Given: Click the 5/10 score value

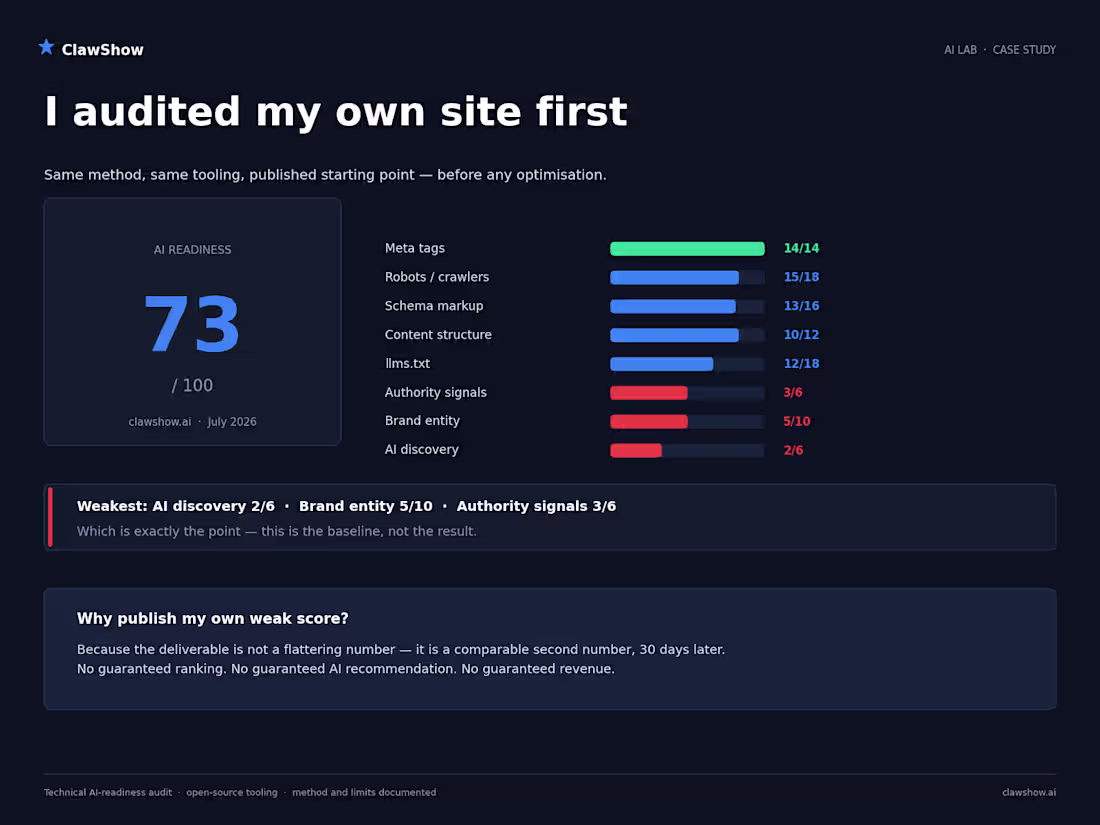Looking at the screenshot, I should point(796,422).
